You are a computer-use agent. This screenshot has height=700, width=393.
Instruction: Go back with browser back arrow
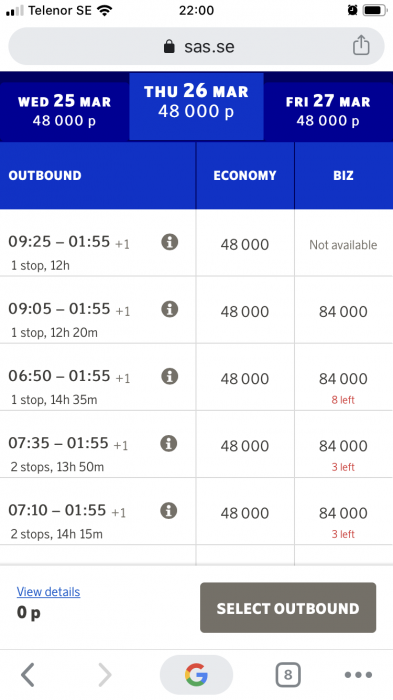[28, 675]
